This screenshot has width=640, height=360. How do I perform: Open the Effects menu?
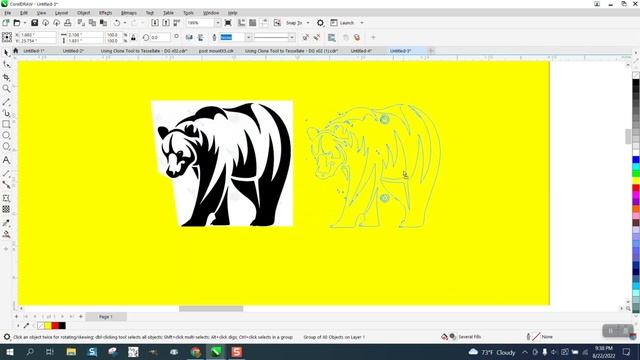pyautogui.click(x=105, y=13)
